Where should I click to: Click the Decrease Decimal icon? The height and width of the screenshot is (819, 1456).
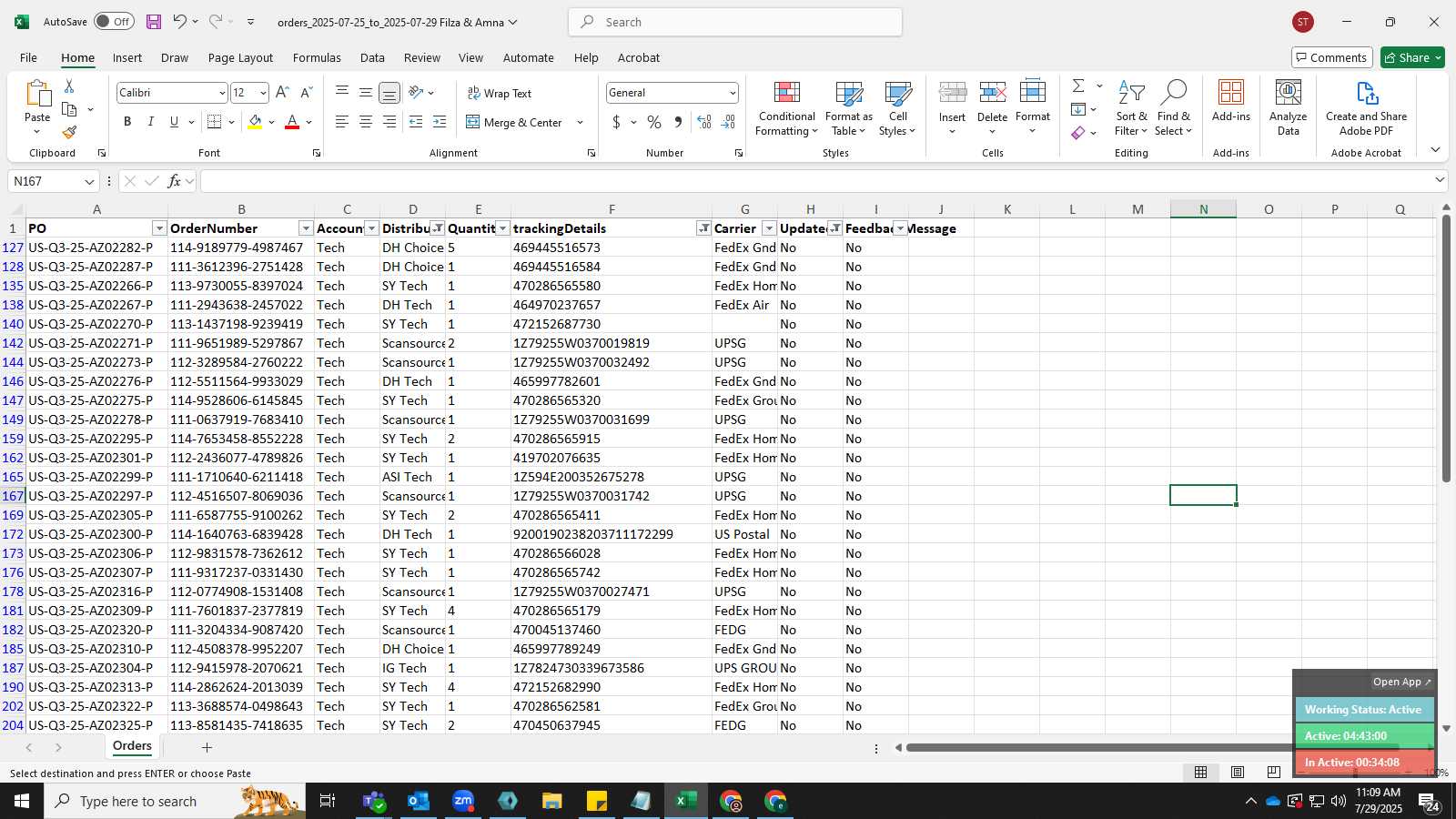728,122
